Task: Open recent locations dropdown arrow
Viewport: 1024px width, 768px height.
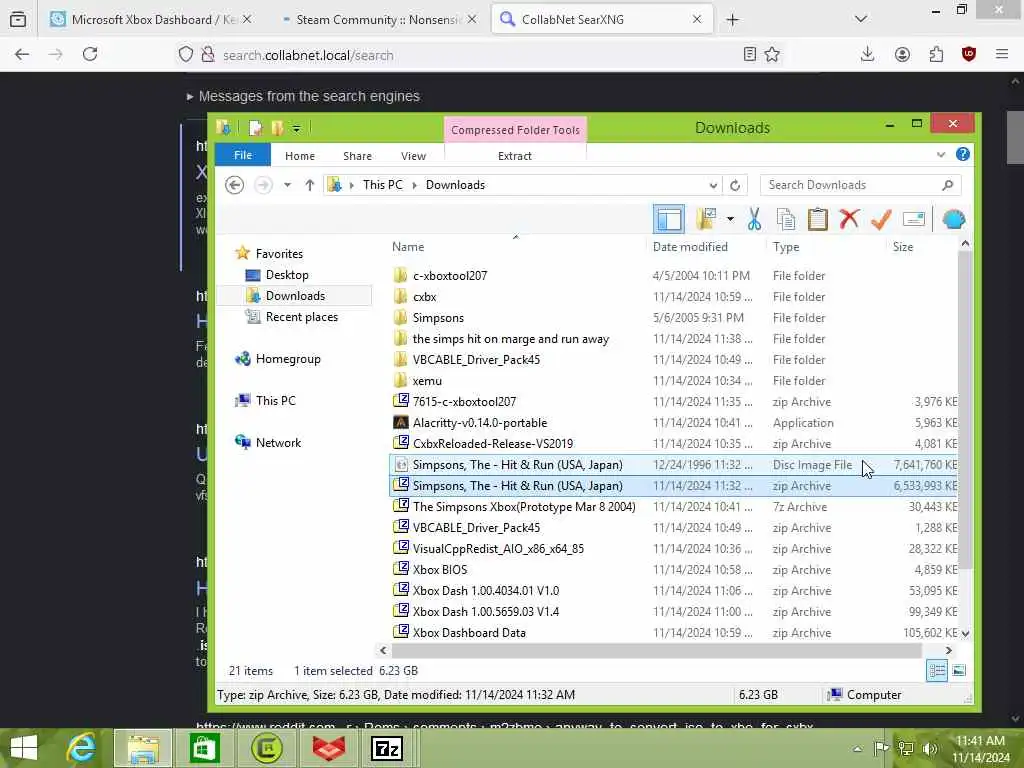Action: pyautogui.click(x=287, y=185)
